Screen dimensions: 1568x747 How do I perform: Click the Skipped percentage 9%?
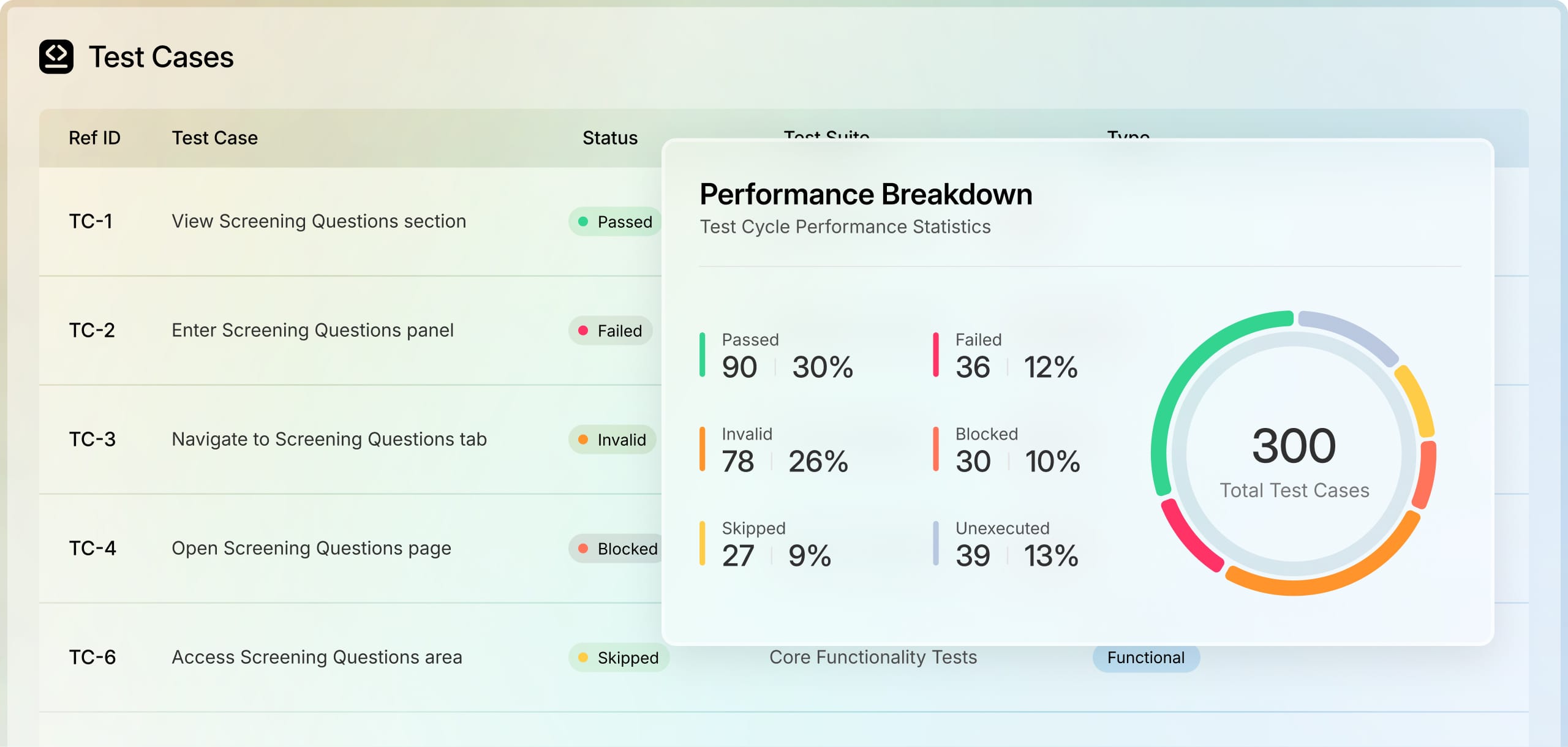[x=810, y=556]
